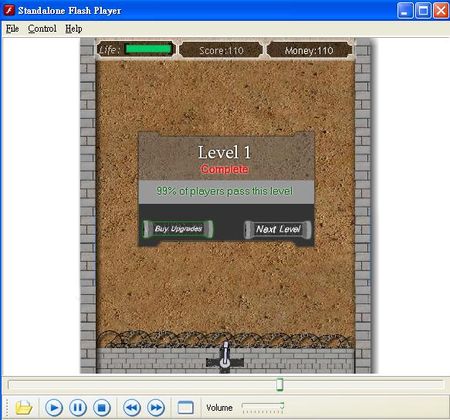
Task: Open the Help menu
Action: click(x=73, y=29)
